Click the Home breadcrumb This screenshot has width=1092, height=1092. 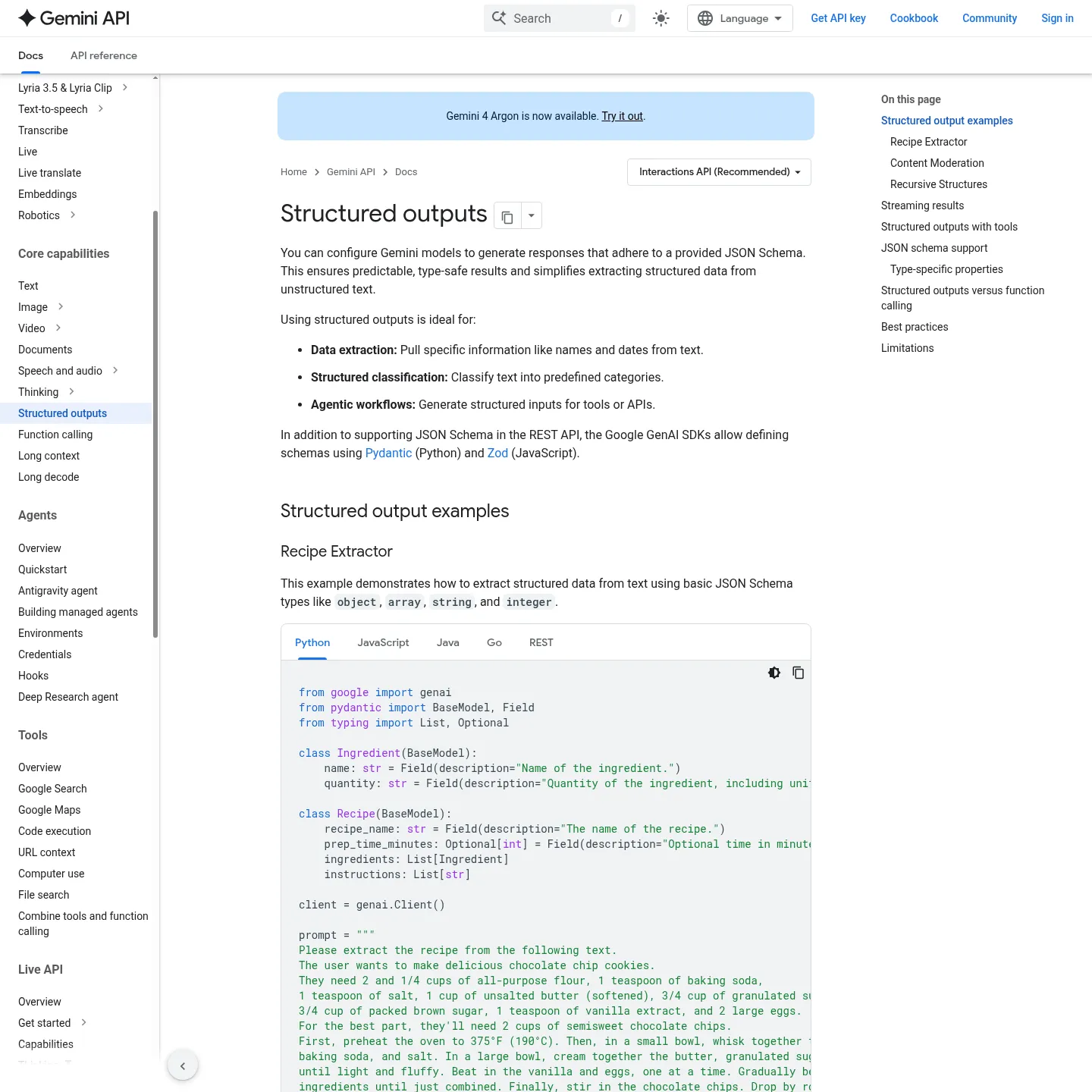coord(293,172)
